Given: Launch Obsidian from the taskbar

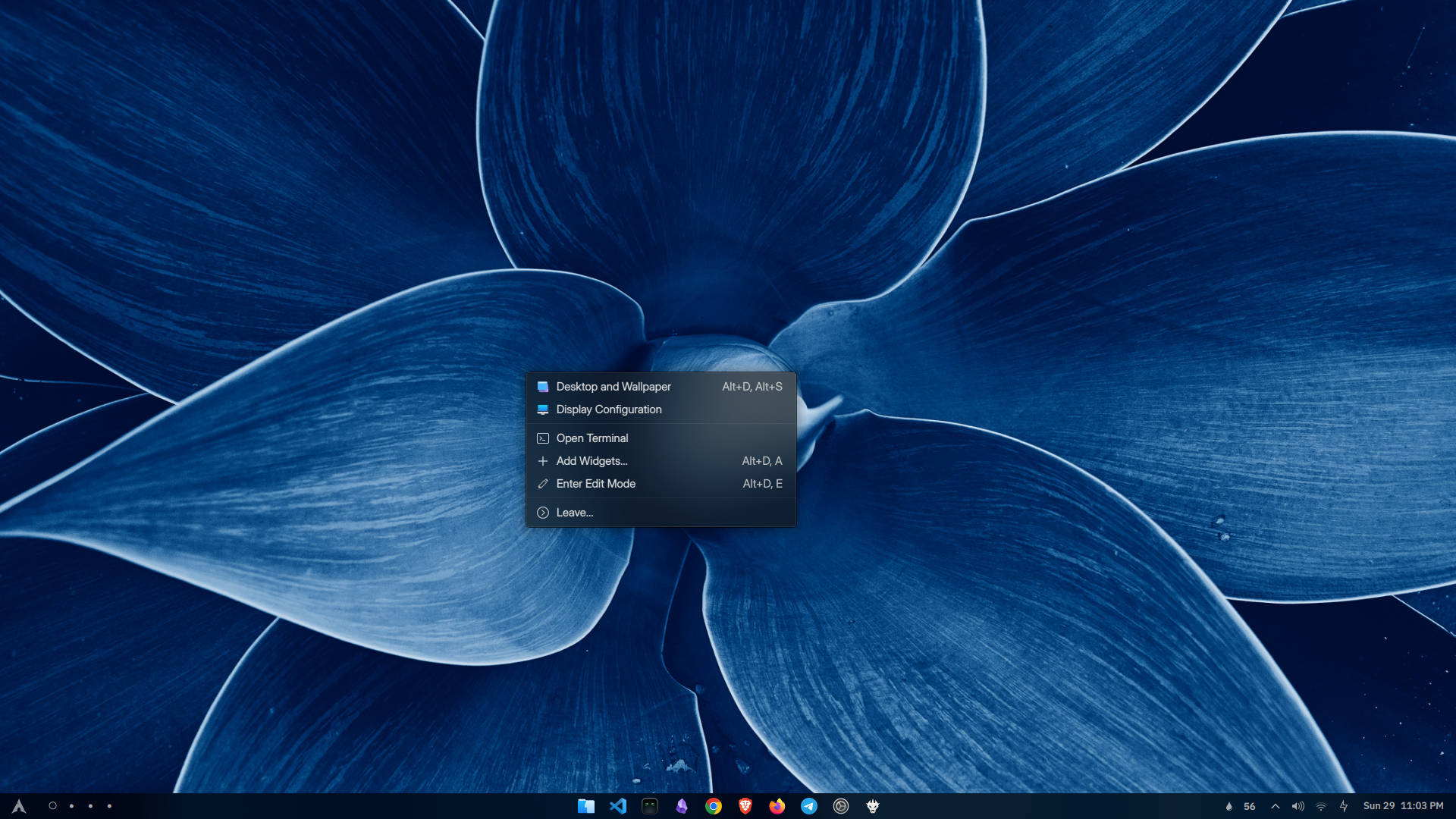Looking at the screenshot, I should pyautogui.click(x=682, y=806).
